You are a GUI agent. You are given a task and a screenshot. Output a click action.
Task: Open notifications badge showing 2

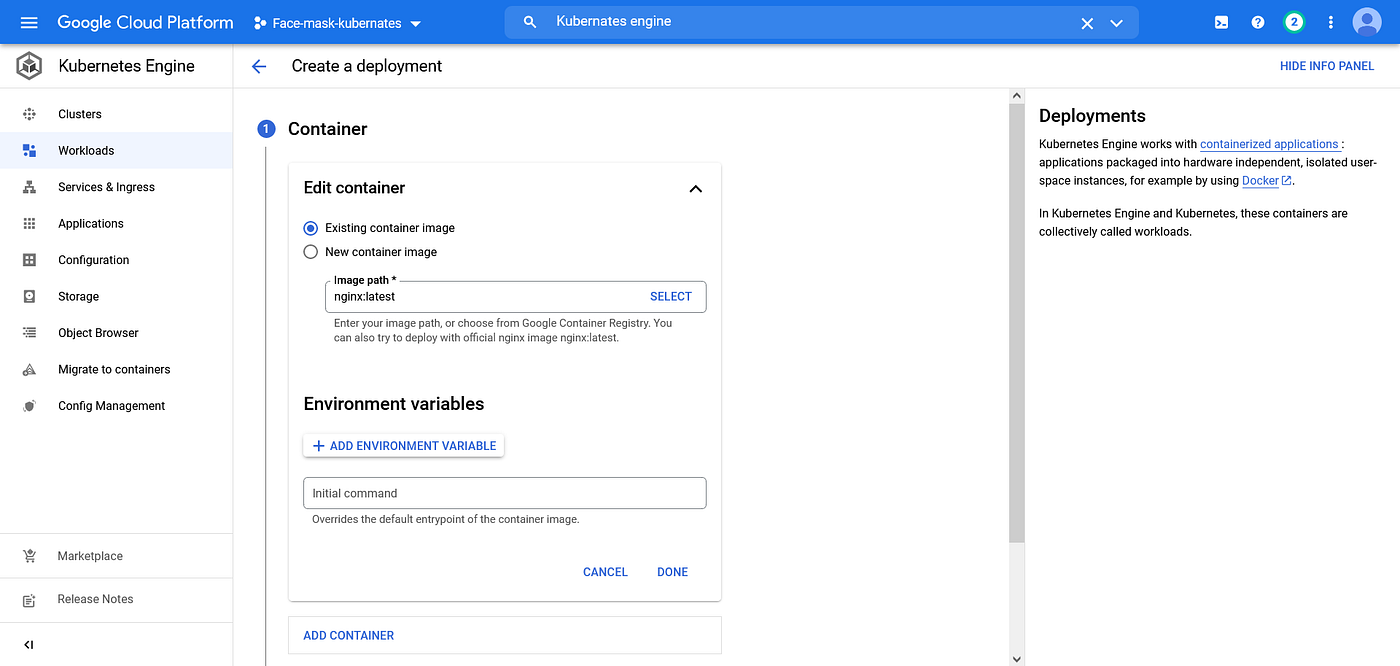coord(1294,22)
